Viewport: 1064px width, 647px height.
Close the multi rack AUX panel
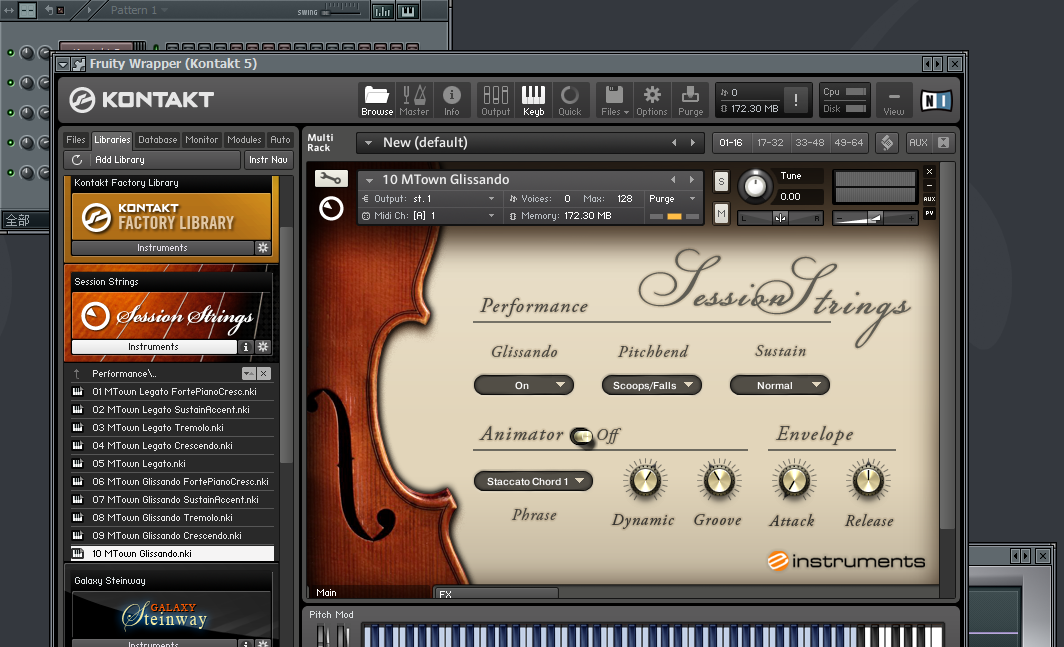click(x=943, y=143)
